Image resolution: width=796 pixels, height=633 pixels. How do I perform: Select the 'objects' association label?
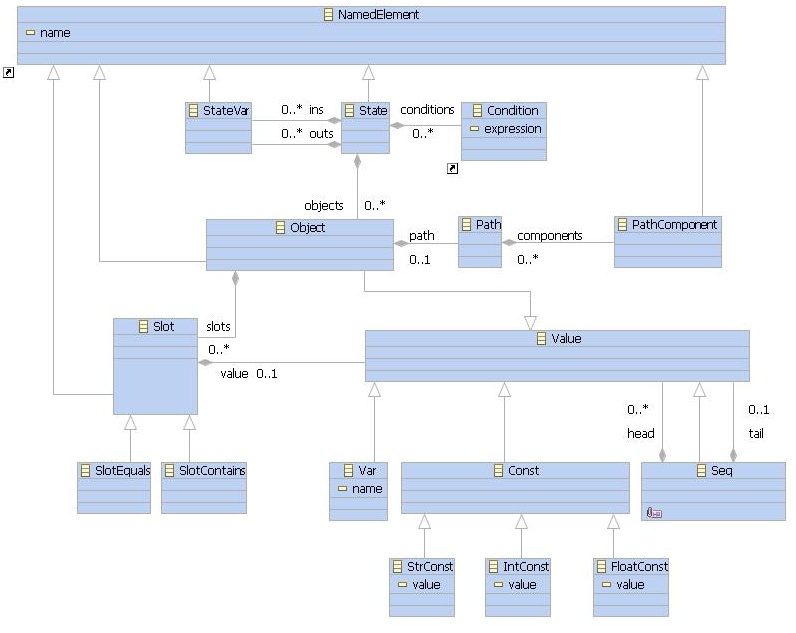coord(324,206)
